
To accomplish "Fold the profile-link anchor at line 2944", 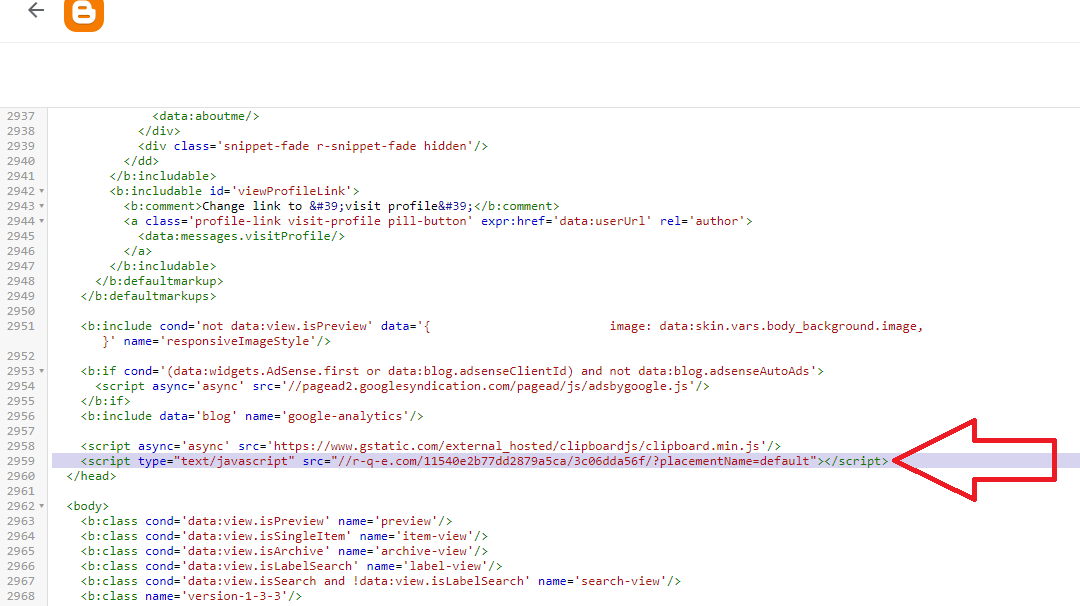I will tap(41, 221).
